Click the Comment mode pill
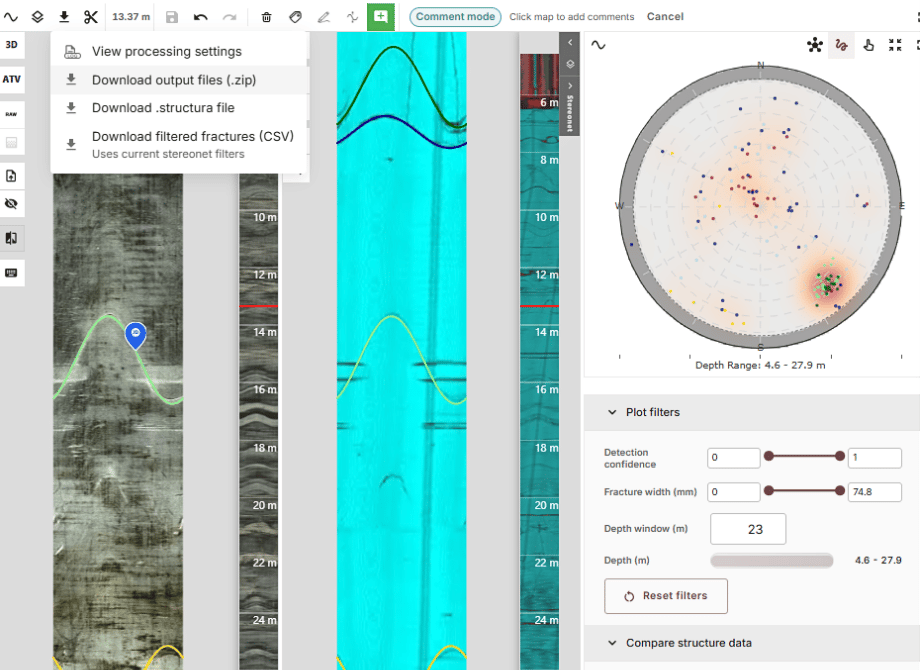 tap(455, 16)
